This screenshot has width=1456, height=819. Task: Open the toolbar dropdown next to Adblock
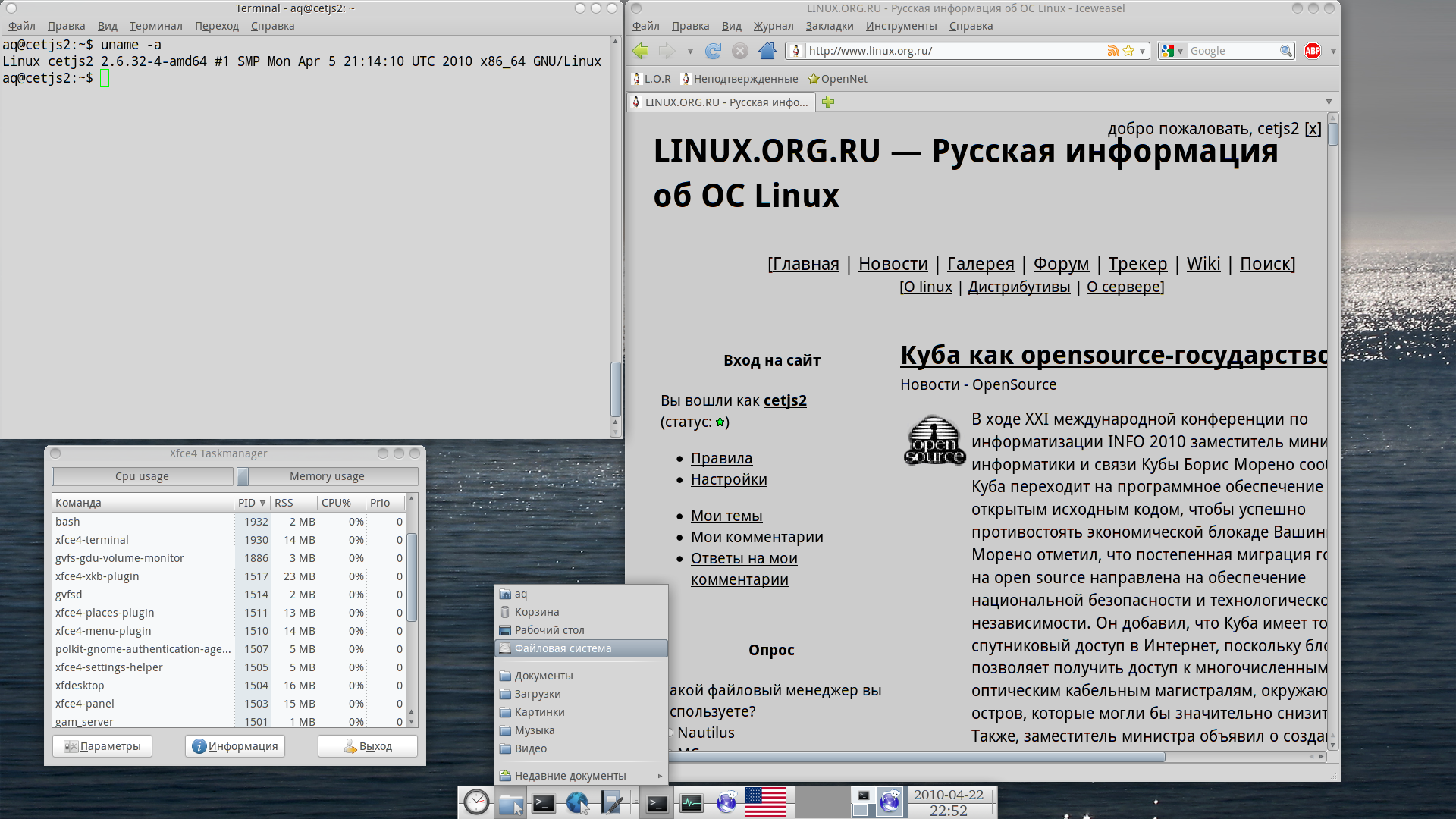(x=1332, y=51)
